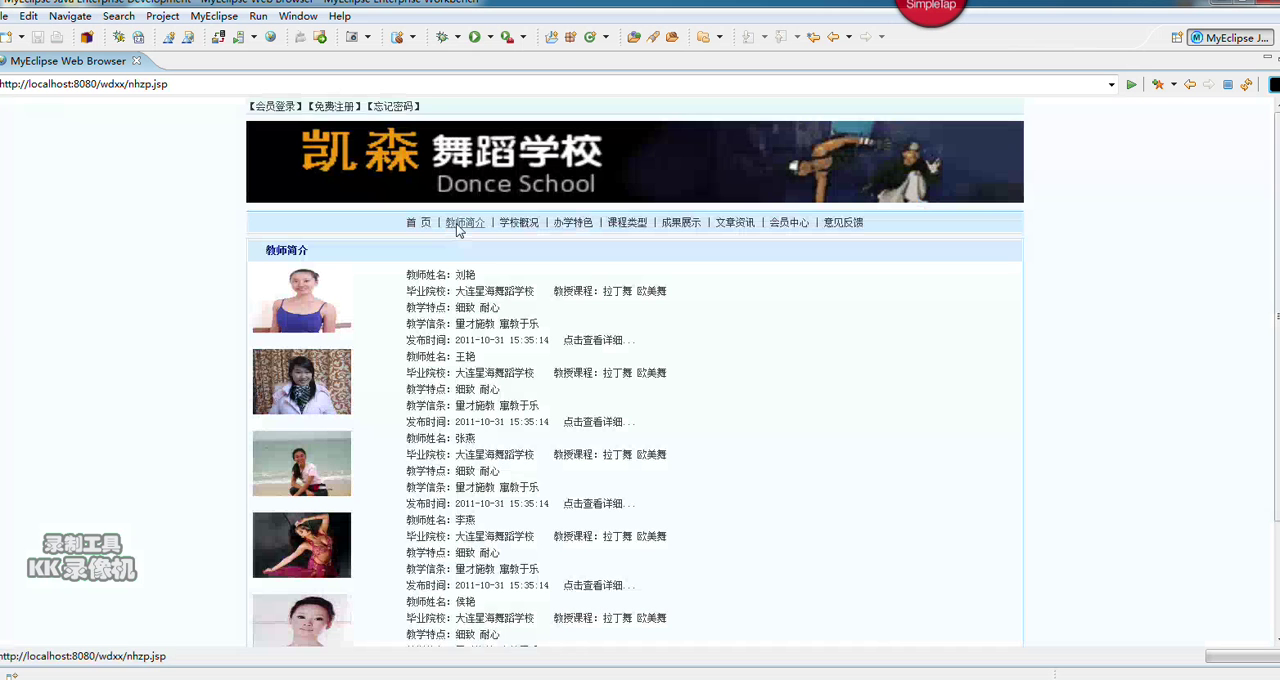
Task: Close the MyEclipse Web Browser tab
Action: click(x=137, y=61)
